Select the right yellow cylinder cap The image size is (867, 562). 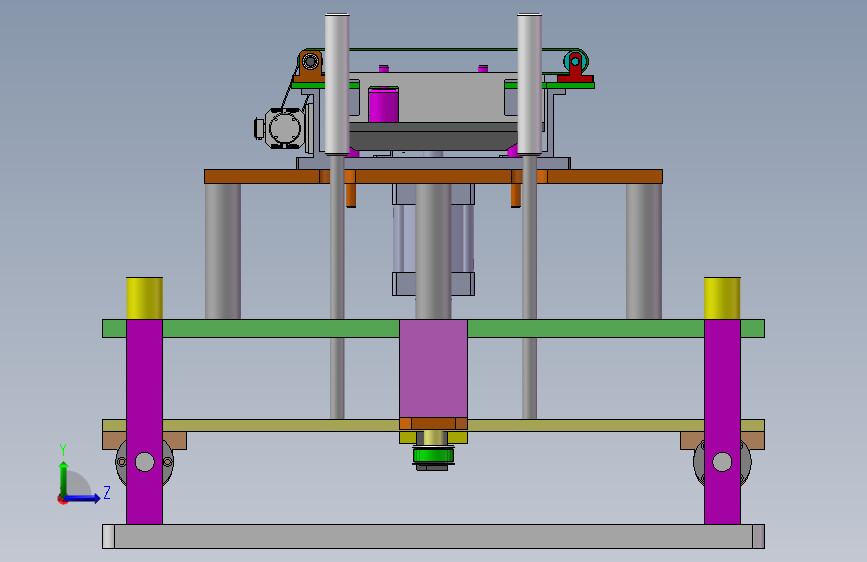click(722, 298)
